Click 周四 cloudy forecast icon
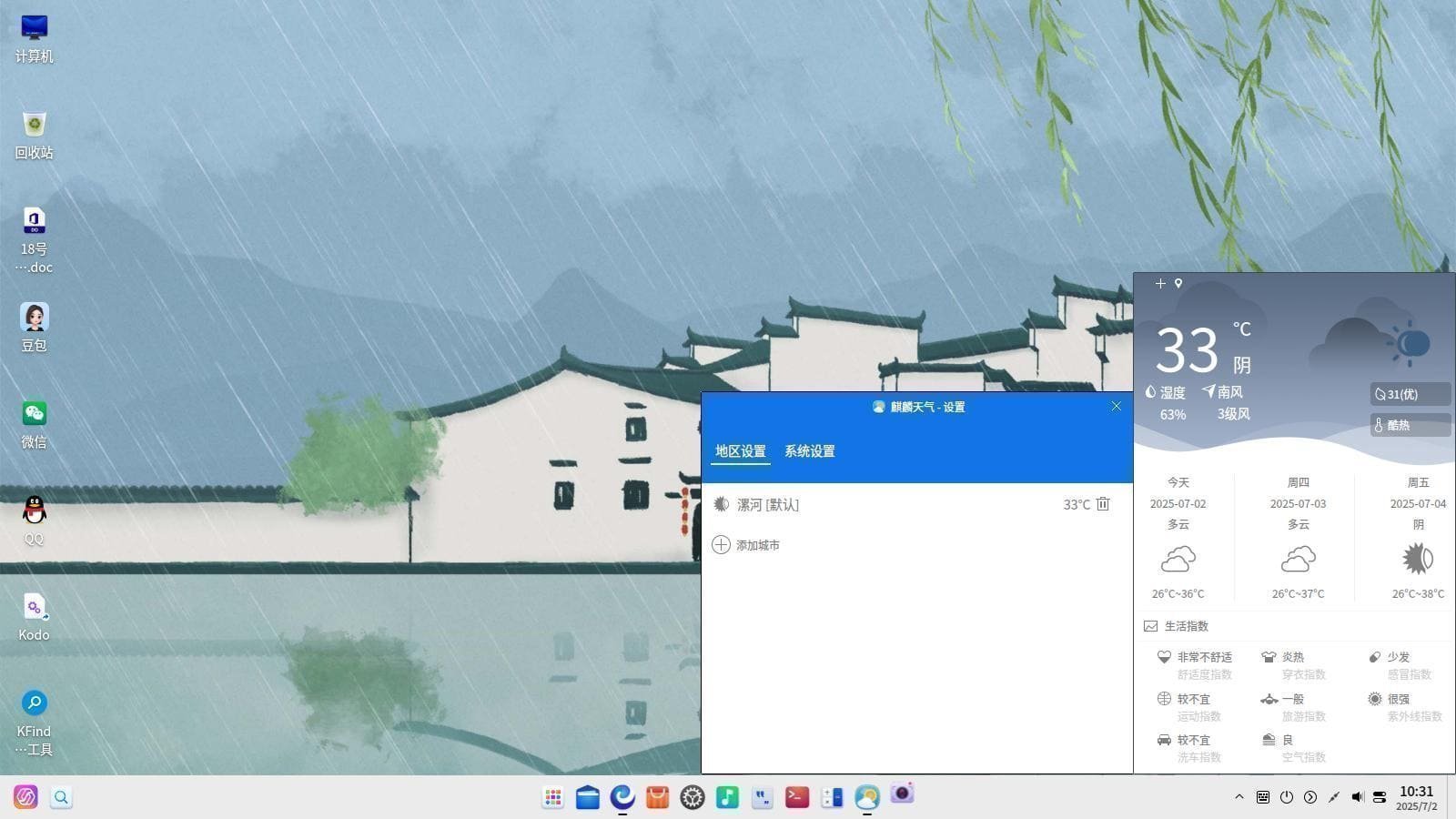 [x=1299, y=559]
